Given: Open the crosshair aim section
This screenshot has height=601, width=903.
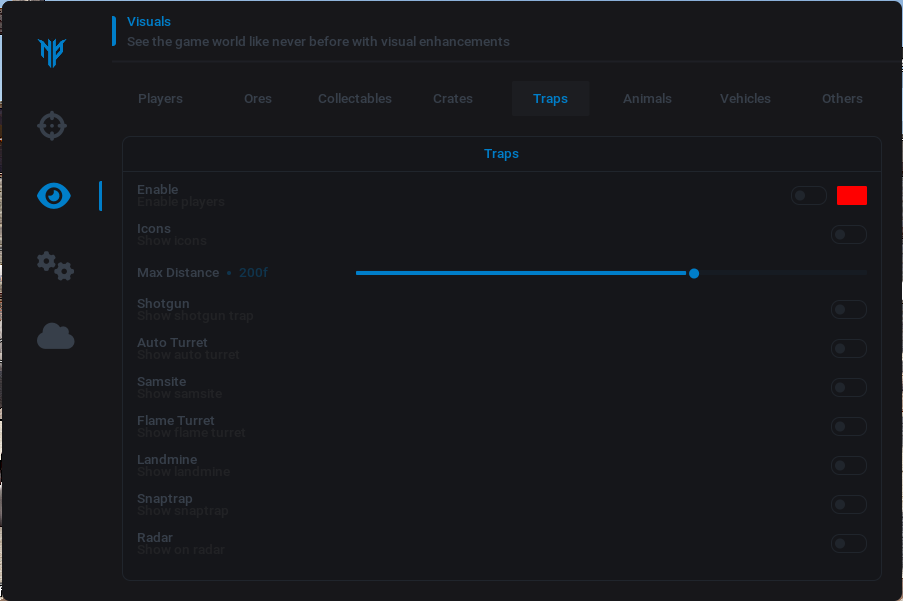Looking at the screenshot, I should point(52,126).
